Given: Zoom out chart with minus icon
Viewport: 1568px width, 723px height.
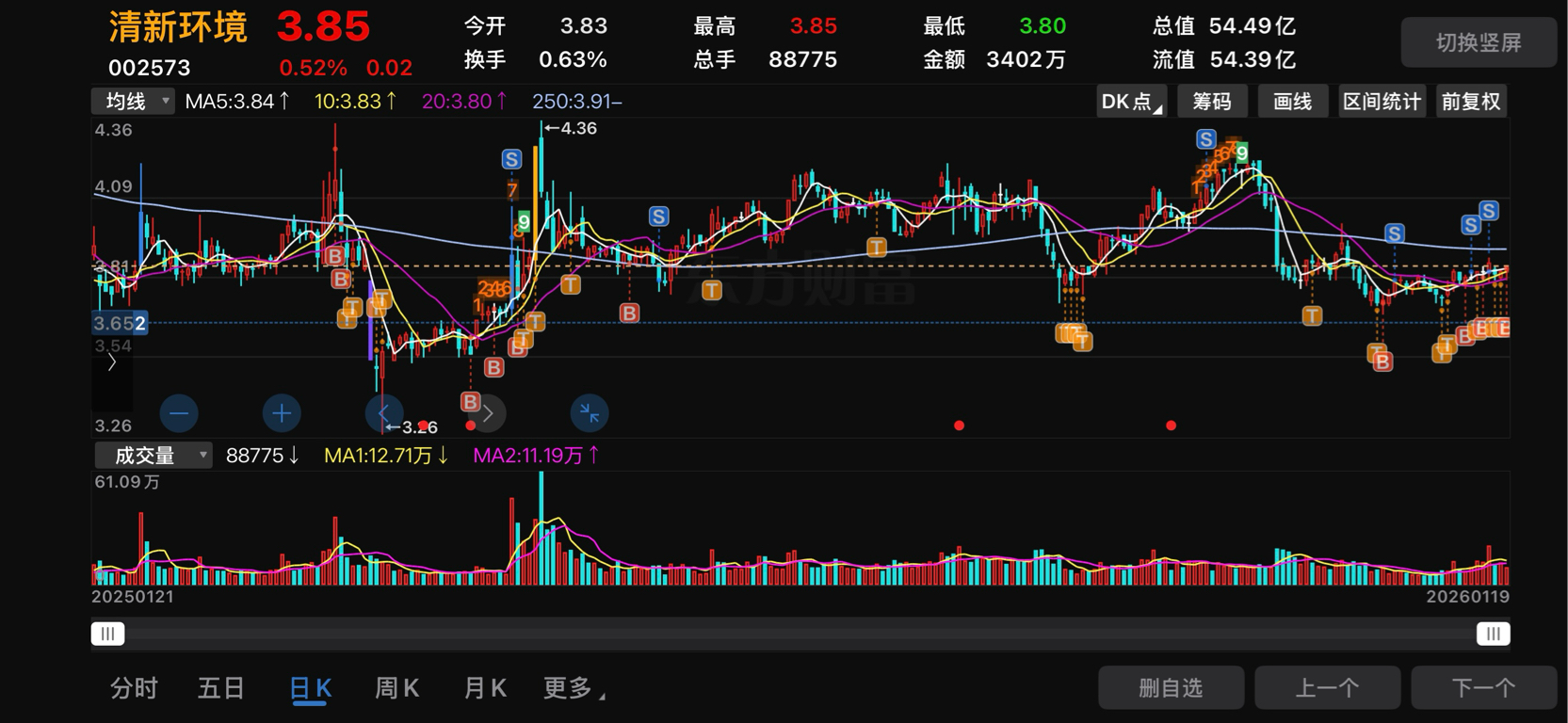Looking at the screenshot, I should point(179,412).
